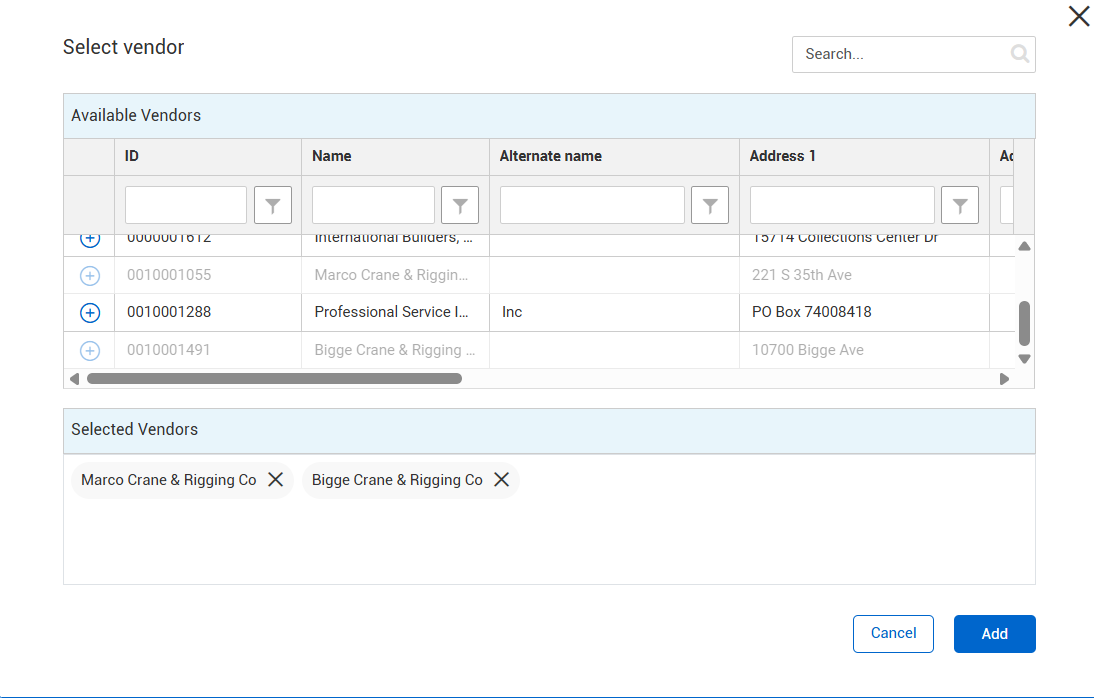Add Professional Service vendor via plus icon
Viewport: 1094px width, 698px height.
pos(90,313)
